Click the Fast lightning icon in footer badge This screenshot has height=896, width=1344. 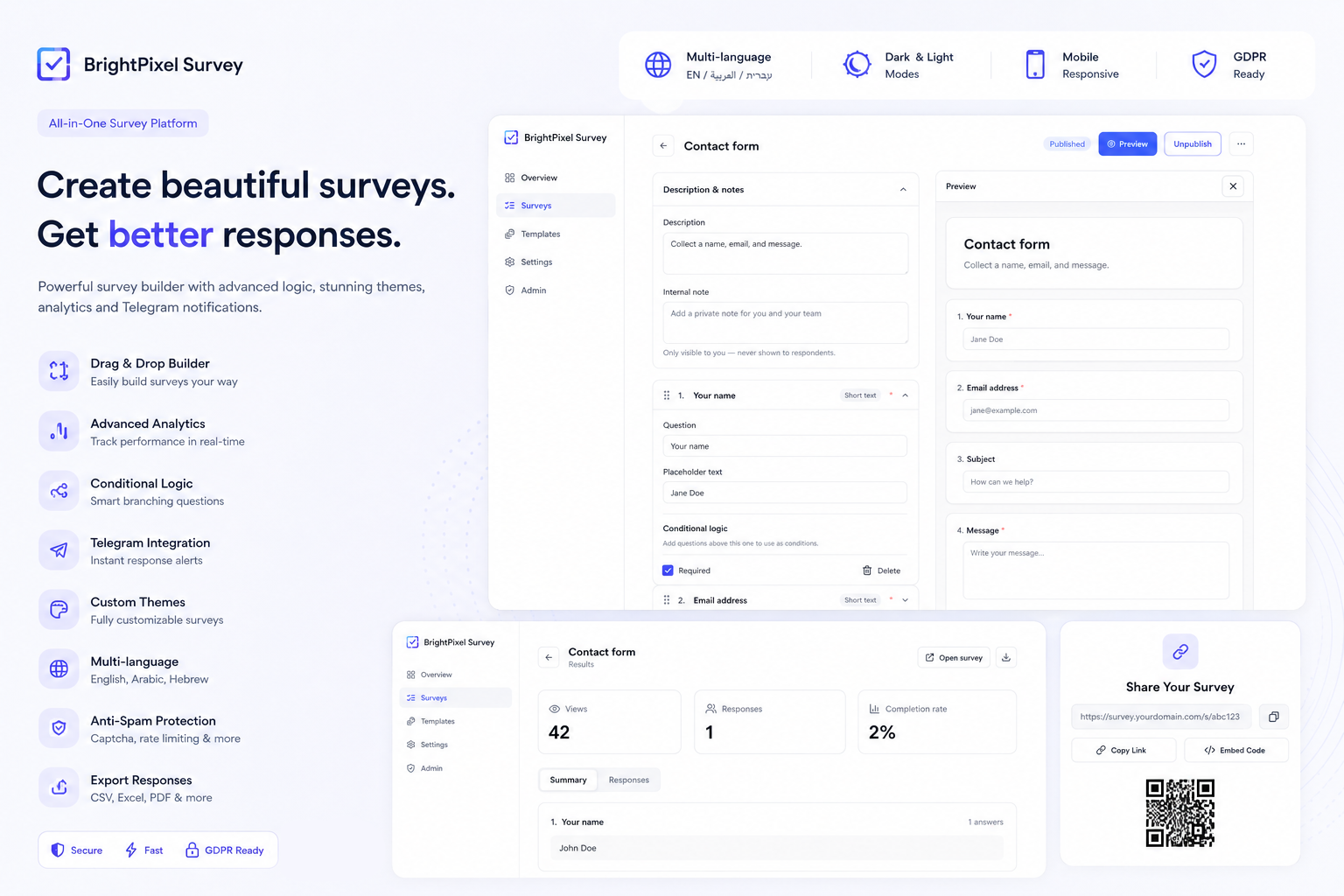(131, 850)
